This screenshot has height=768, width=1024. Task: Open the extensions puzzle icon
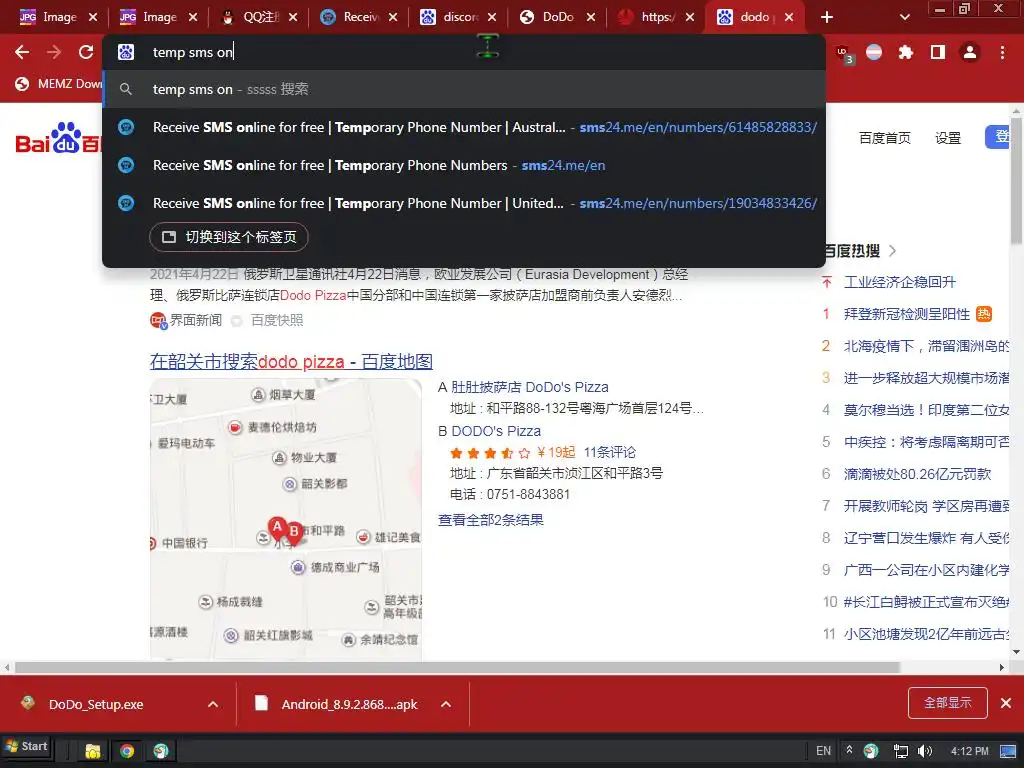pyautogui.click(x=906, y=52)
